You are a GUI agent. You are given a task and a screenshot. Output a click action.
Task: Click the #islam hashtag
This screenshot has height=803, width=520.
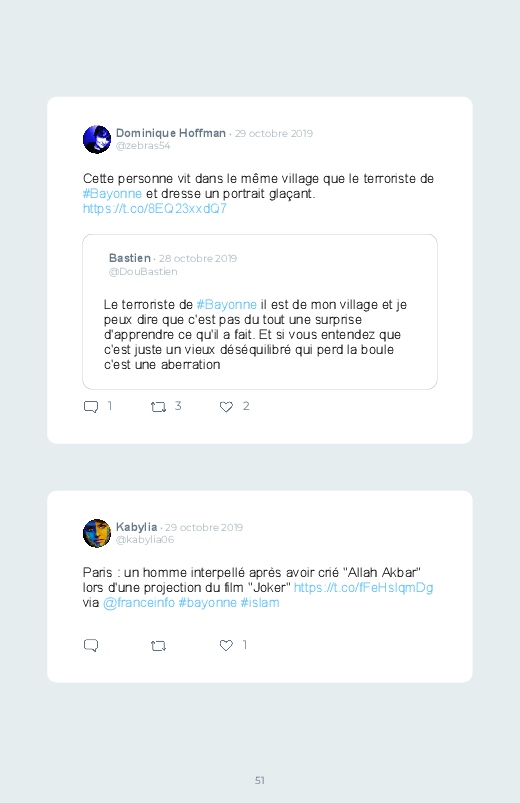(260, 603)
